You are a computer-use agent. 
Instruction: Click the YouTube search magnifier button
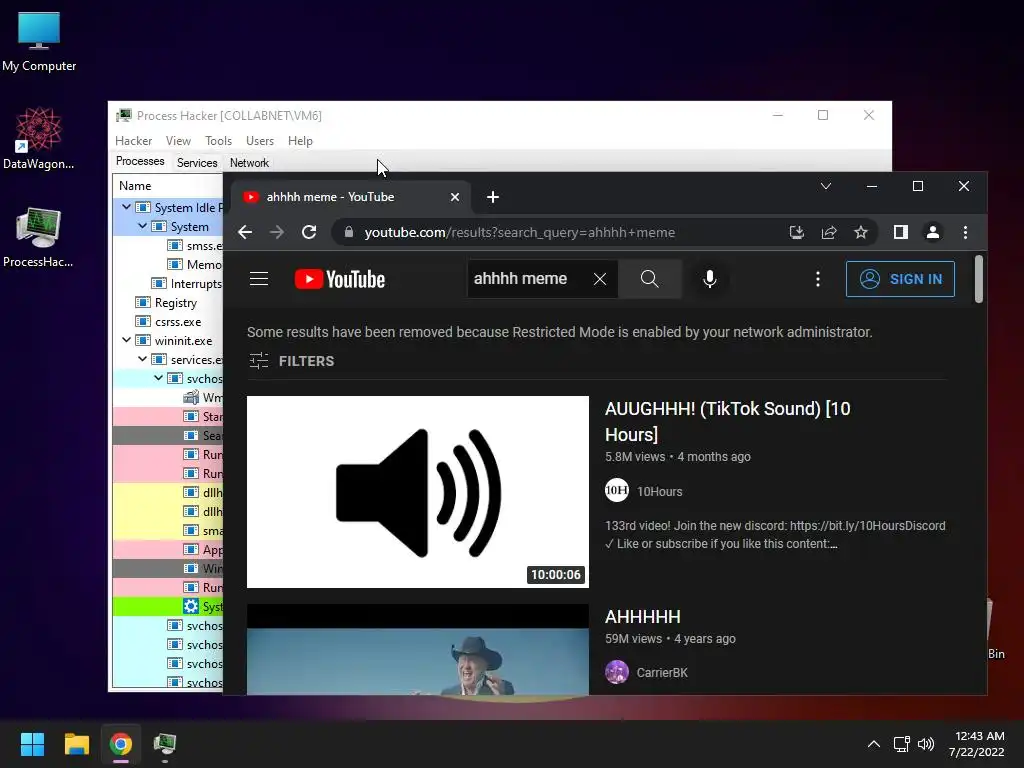click(649, 279)
